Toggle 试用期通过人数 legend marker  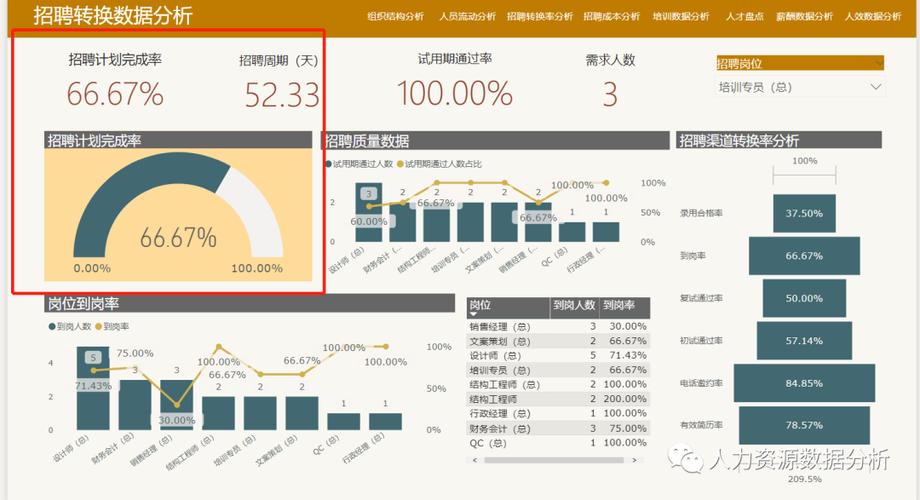[329, 164]
